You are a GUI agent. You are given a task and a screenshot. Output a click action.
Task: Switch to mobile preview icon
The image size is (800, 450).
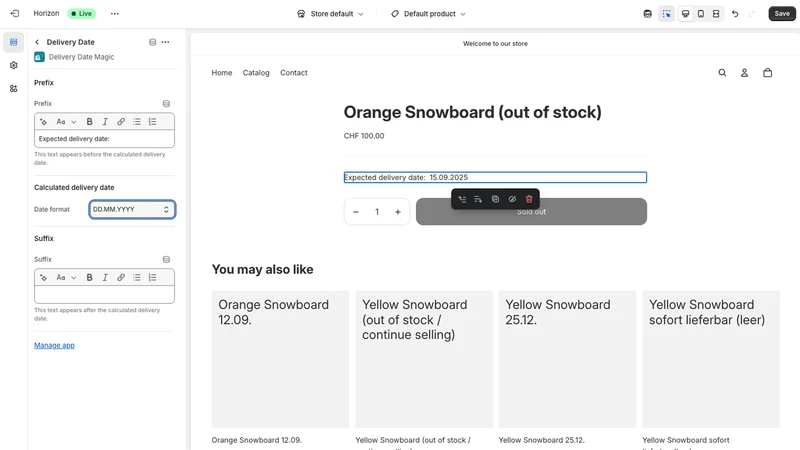(701, 14)
